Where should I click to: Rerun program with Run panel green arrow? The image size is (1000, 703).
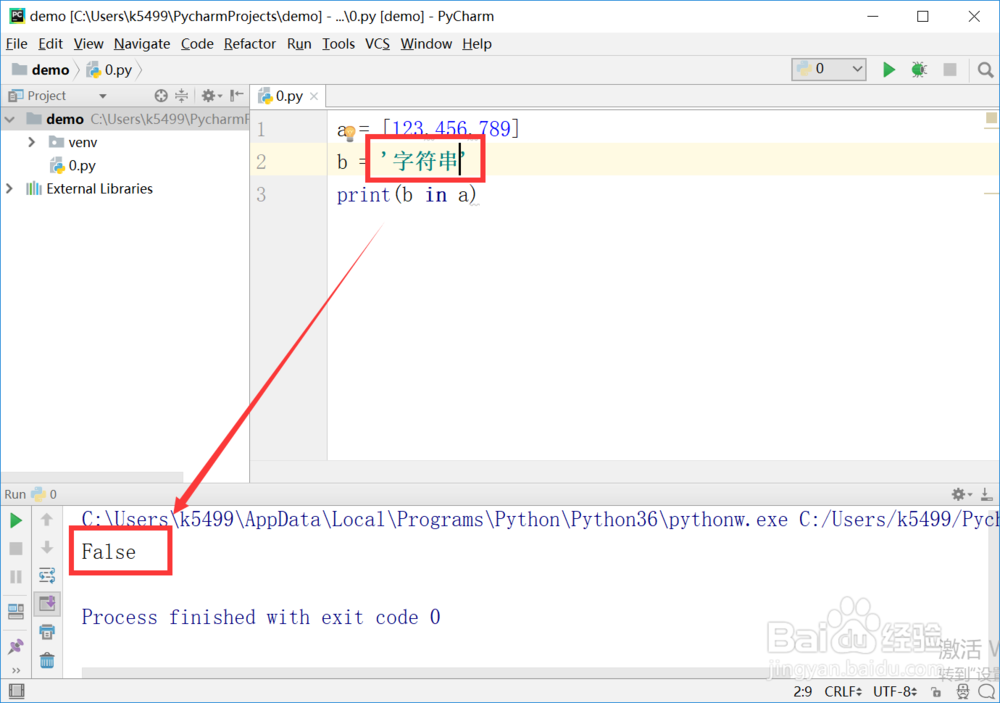pyautogui.click(x=17, y=521)
